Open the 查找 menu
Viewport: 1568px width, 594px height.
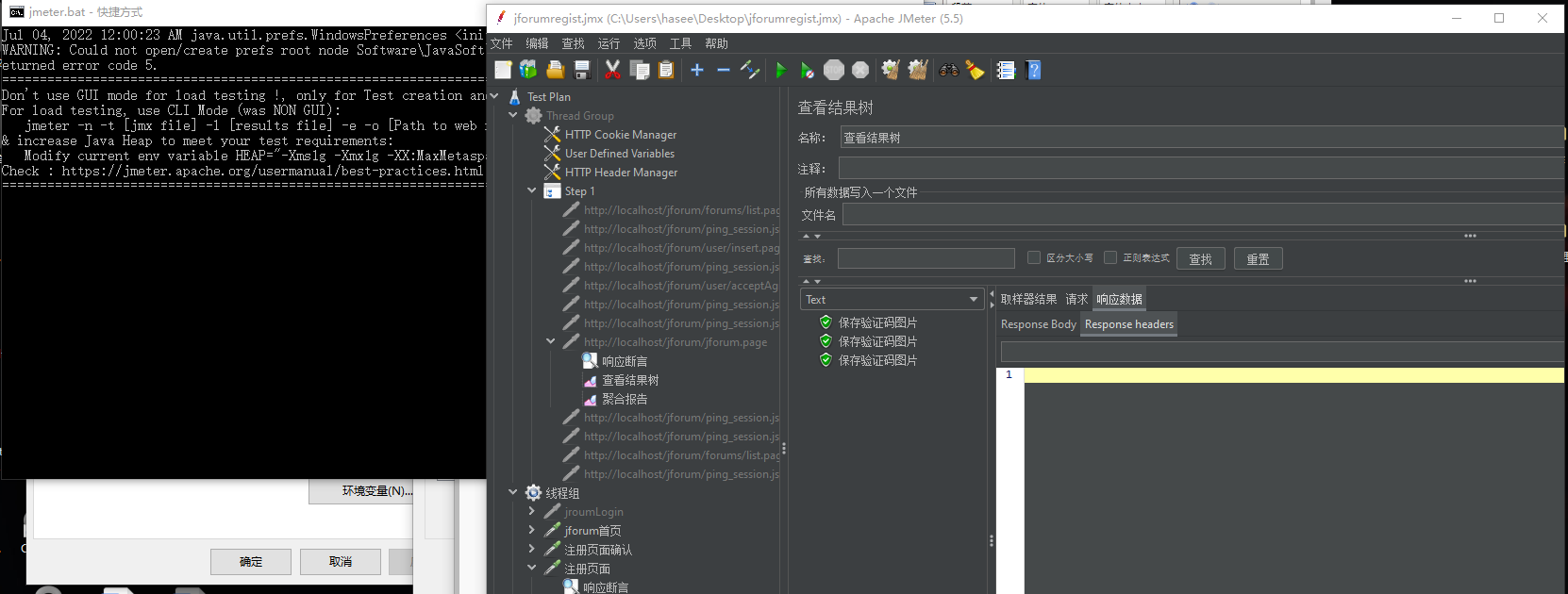[574, 43]
